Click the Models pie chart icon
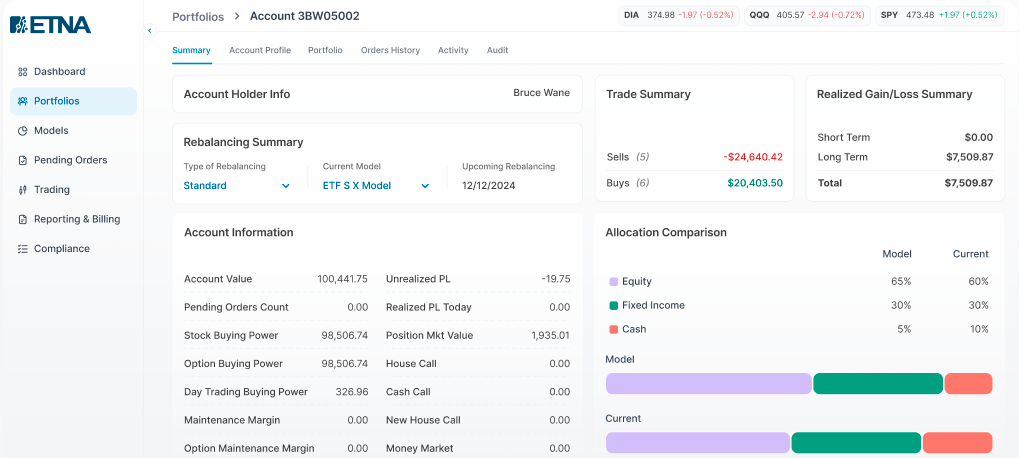 click(23, 131)
